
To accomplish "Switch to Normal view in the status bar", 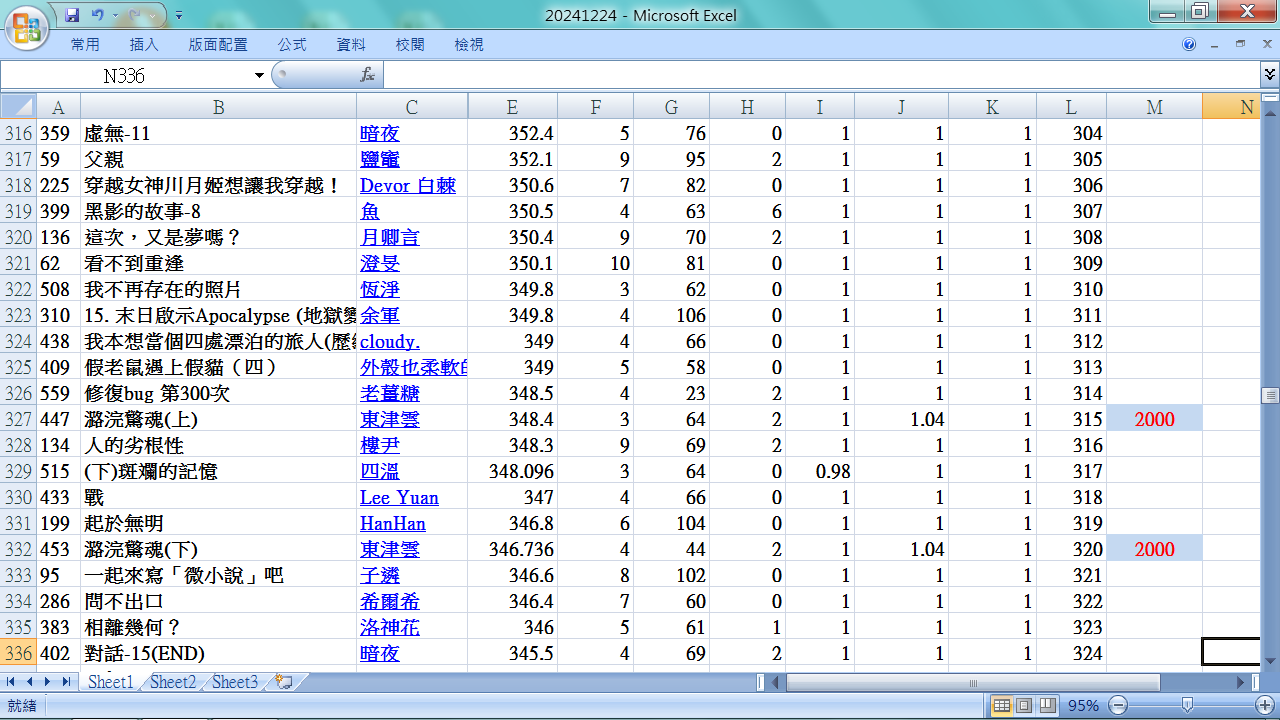I will point(1002,705).
